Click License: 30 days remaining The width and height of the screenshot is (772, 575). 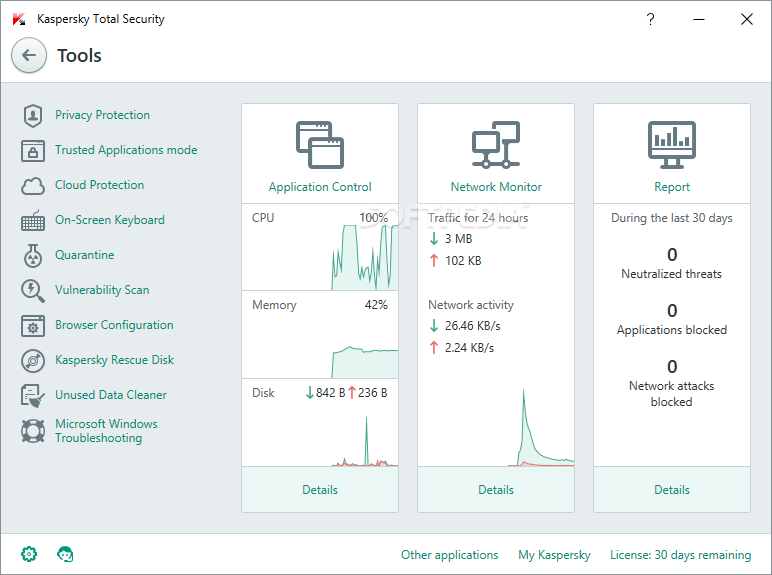(680, 555)
